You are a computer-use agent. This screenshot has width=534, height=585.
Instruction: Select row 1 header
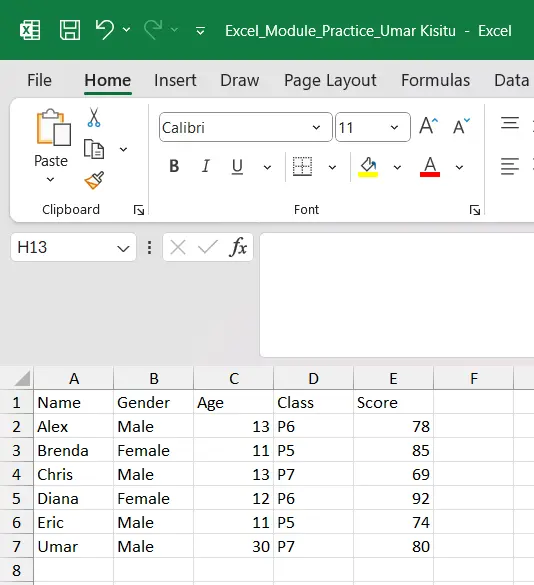(x=16, y=402)
